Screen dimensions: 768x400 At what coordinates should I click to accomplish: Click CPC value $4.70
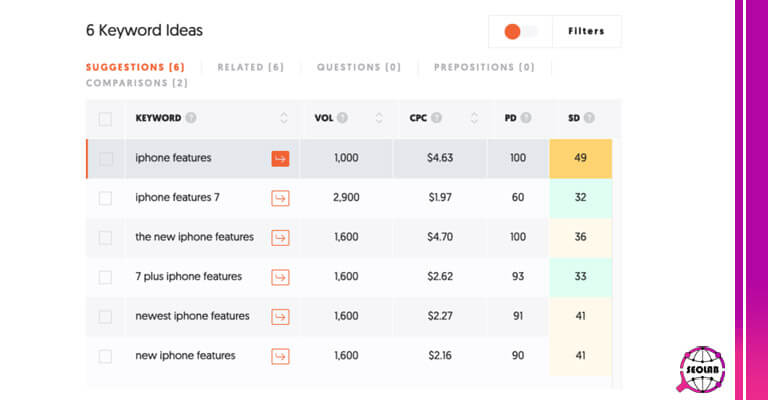[x=440, y=237]
